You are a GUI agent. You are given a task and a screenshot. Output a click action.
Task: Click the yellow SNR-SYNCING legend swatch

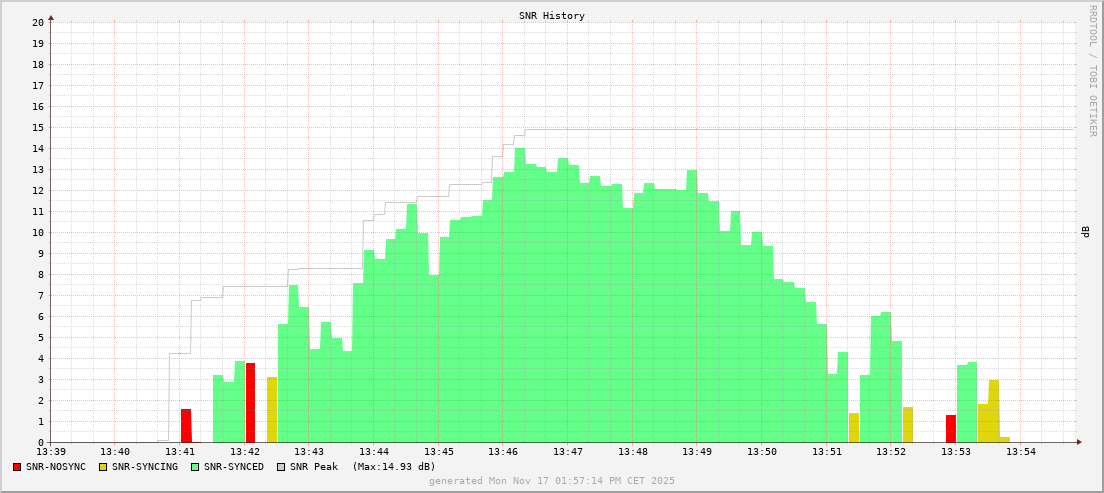[x=102, y=467]
